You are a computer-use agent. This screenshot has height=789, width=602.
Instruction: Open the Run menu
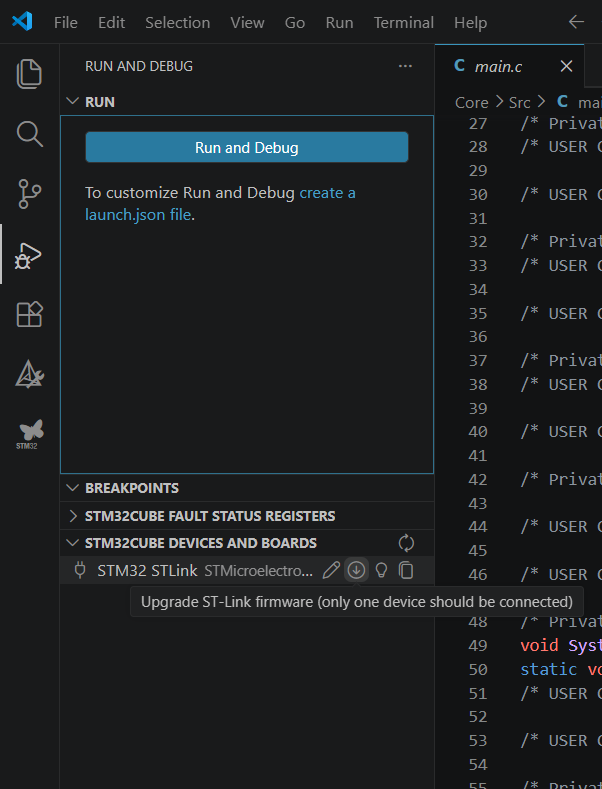[339, 23]
